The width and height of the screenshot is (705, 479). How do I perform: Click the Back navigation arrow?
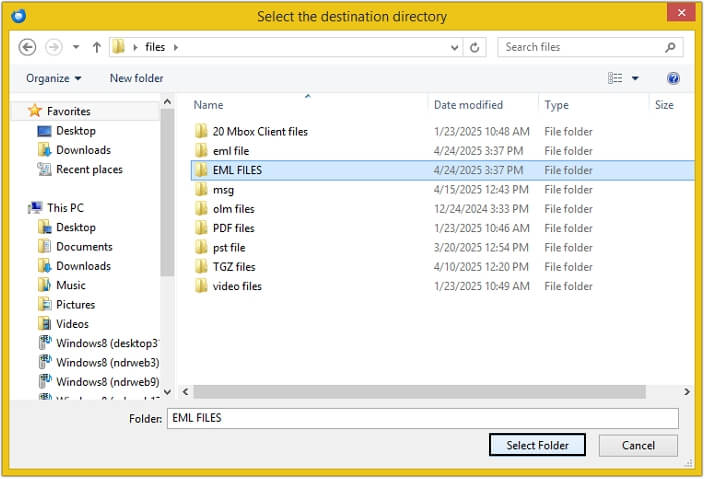[x=28, y=47]
